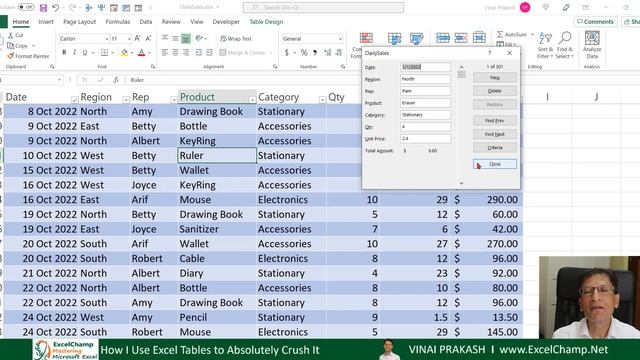
Task: Open Format as Table gallery
Action: (394, 38)
